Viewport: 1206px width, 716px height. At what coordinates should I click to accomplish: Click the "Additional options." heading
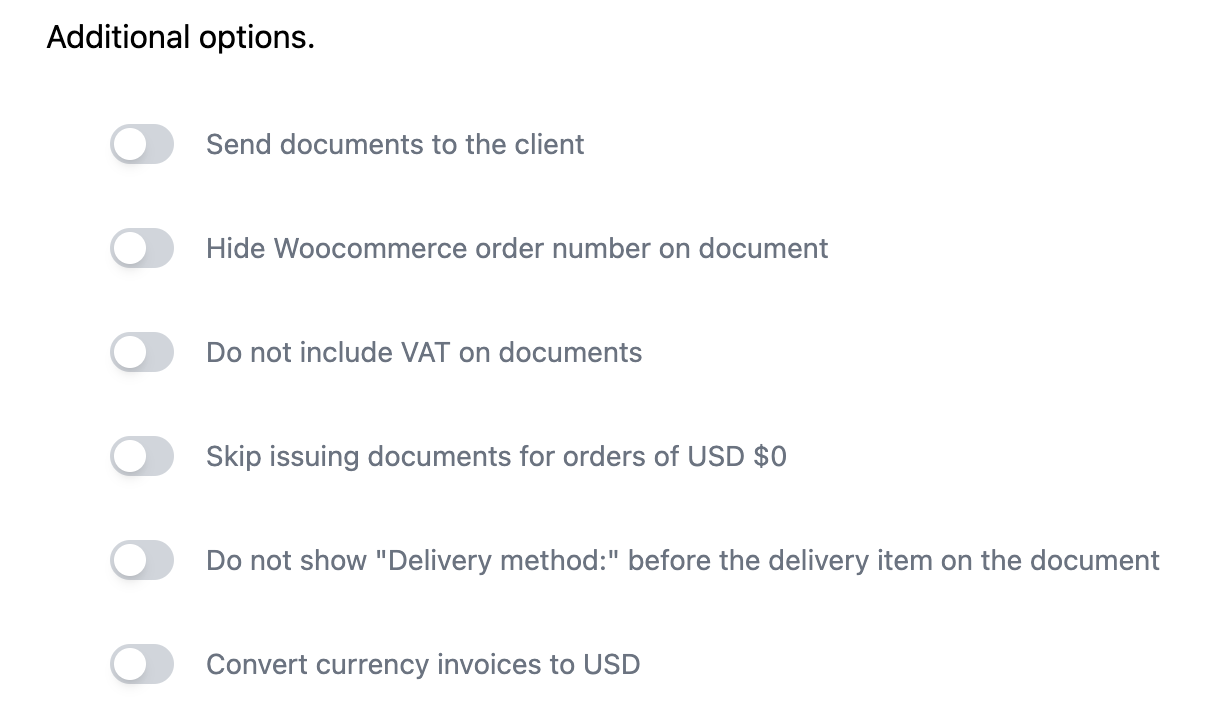(181, 38)
